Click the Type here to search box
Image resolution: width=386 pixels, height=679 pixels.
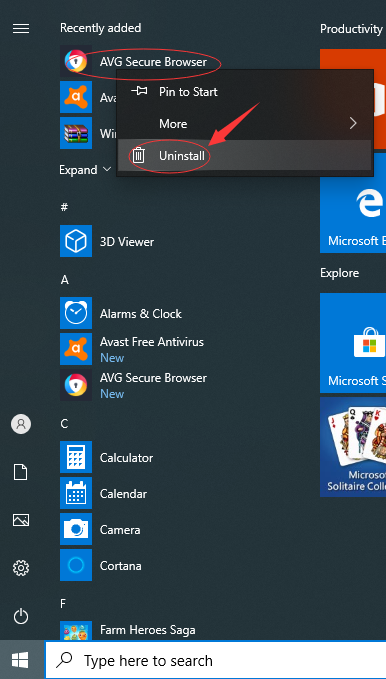215,660
